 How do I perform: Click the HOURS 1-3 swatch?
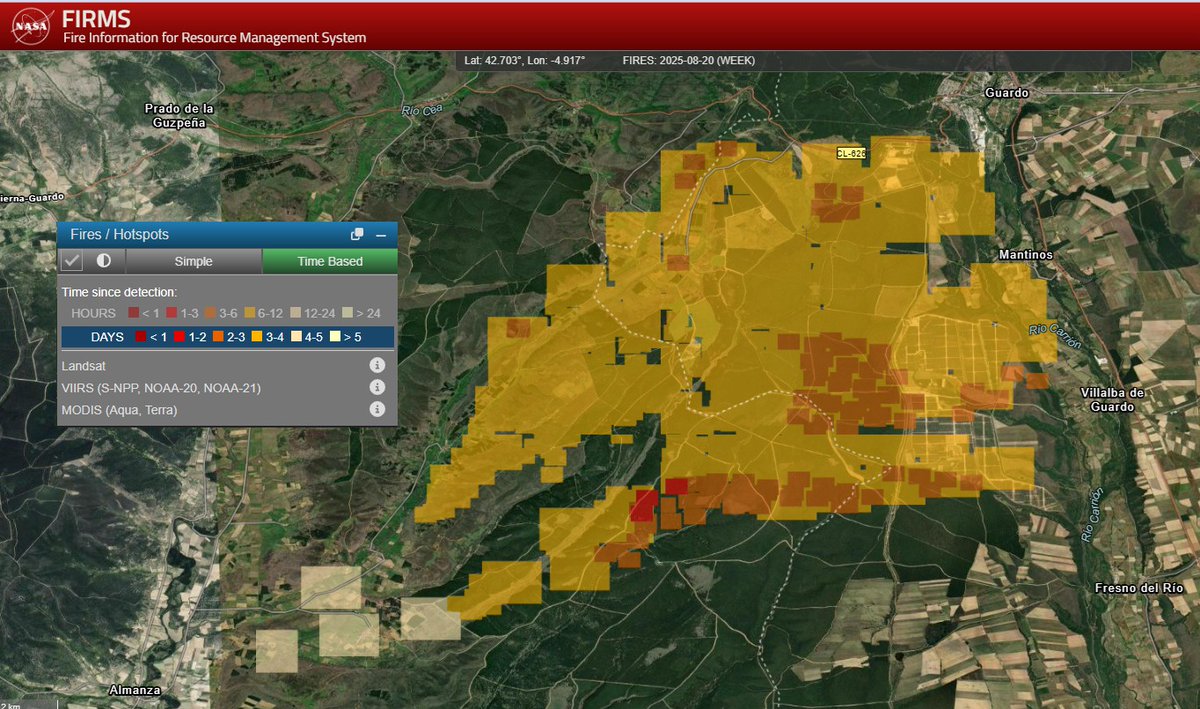(172, 313)
